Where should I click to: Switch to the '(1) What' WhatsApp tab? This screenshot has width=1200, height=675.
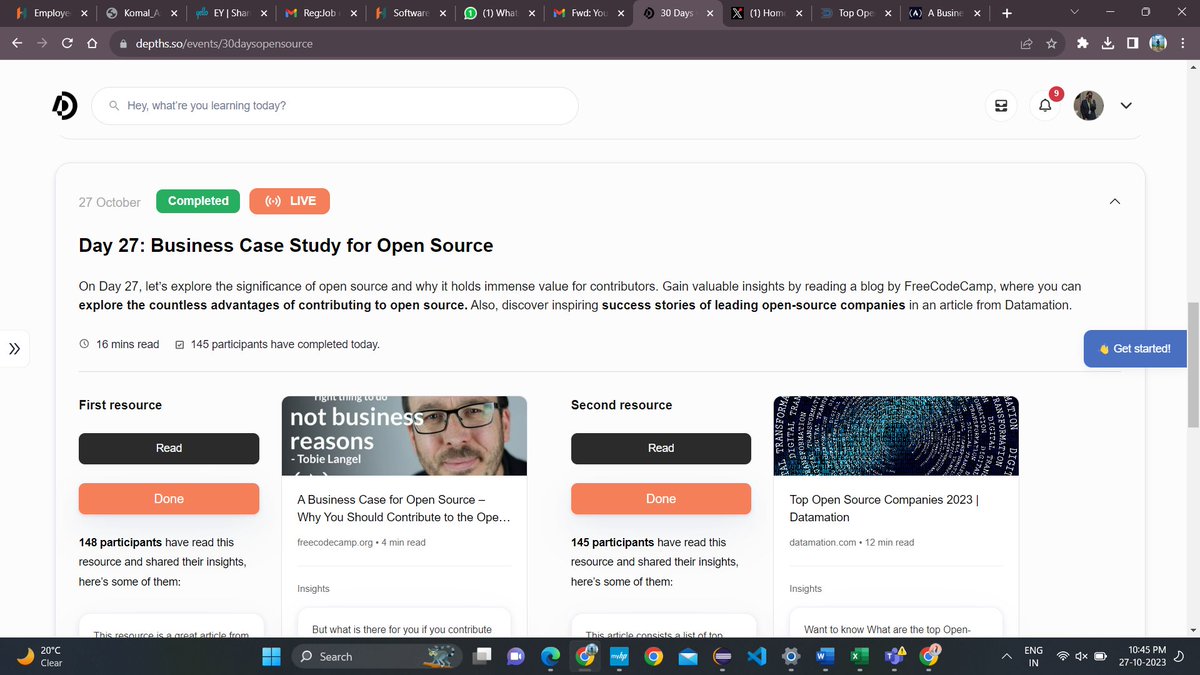500,13
